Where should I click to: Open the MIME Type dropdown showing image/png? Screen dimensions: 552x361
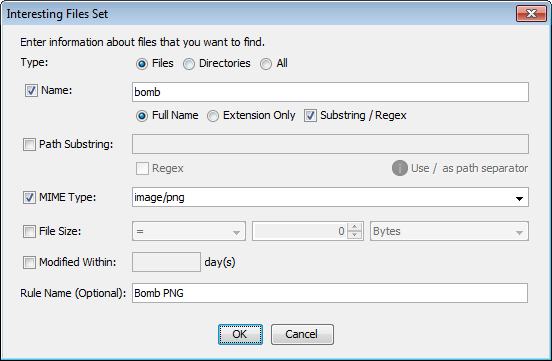click(330, 197)
